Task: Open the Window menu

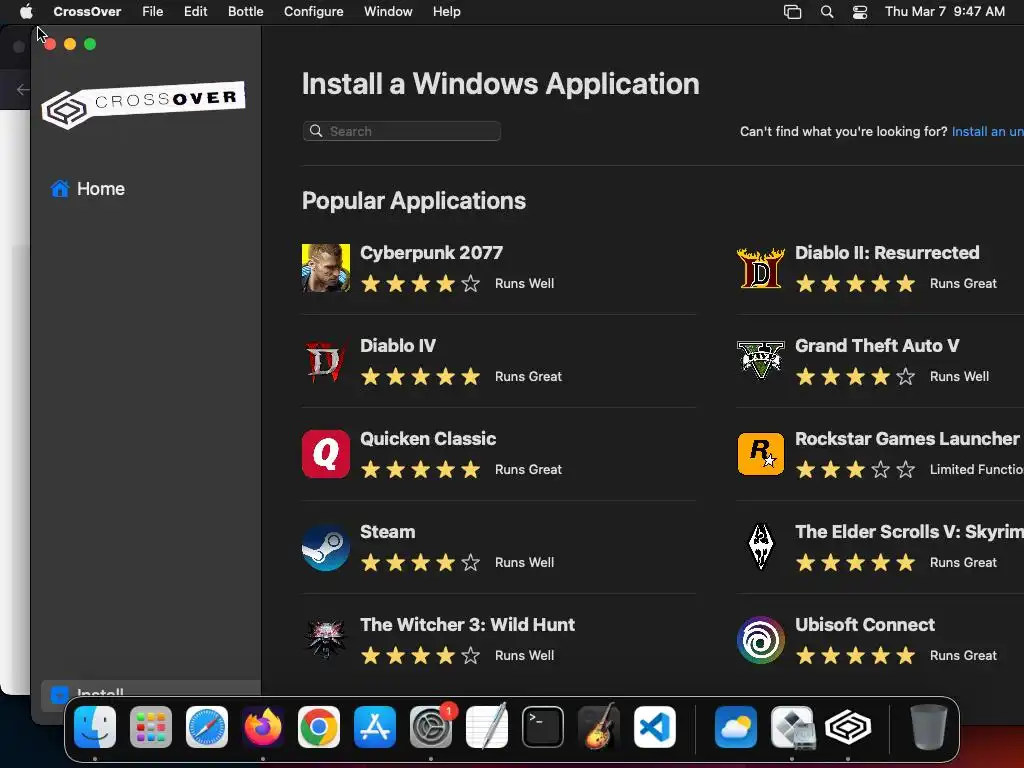Action: 388,12
